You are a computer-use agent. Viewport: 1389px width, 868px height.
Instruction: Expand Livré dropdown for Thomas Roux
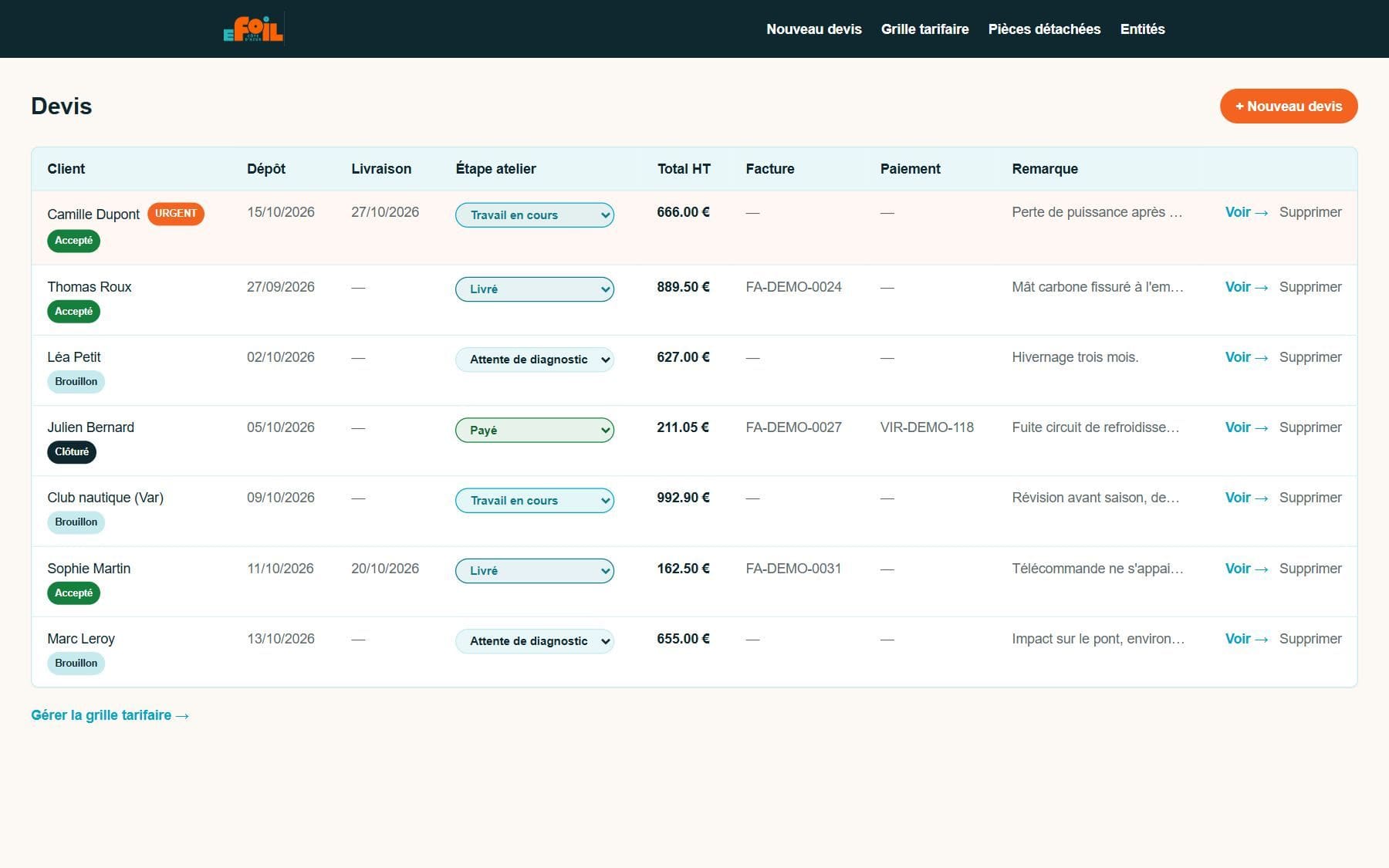[x=534, y=289]
